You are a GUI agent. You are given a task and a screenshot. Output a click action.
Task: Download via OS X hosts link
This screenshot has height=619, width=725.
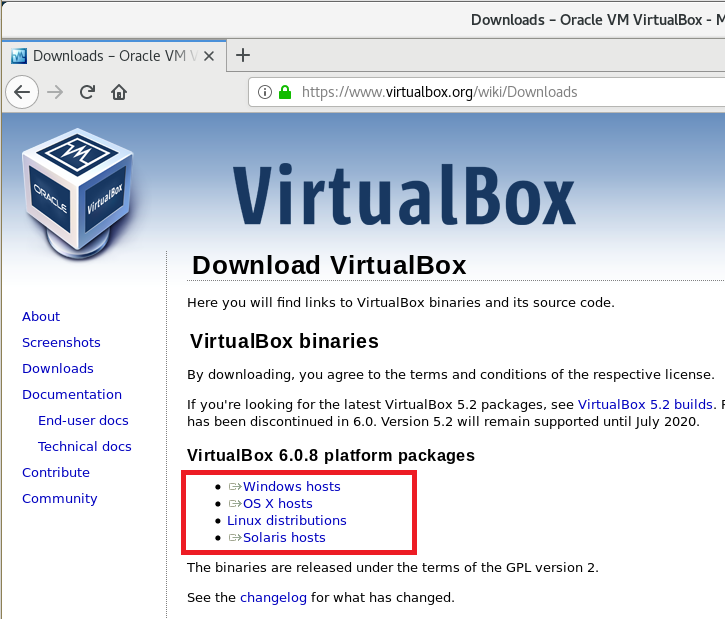[278, 503]
